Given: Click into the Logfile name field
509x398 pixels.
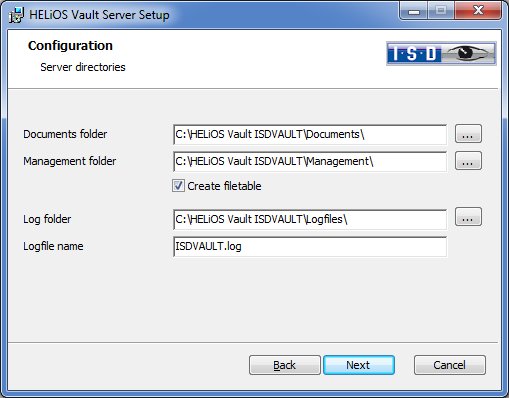Looking at the screenshot, I should [x=310, y=246].
